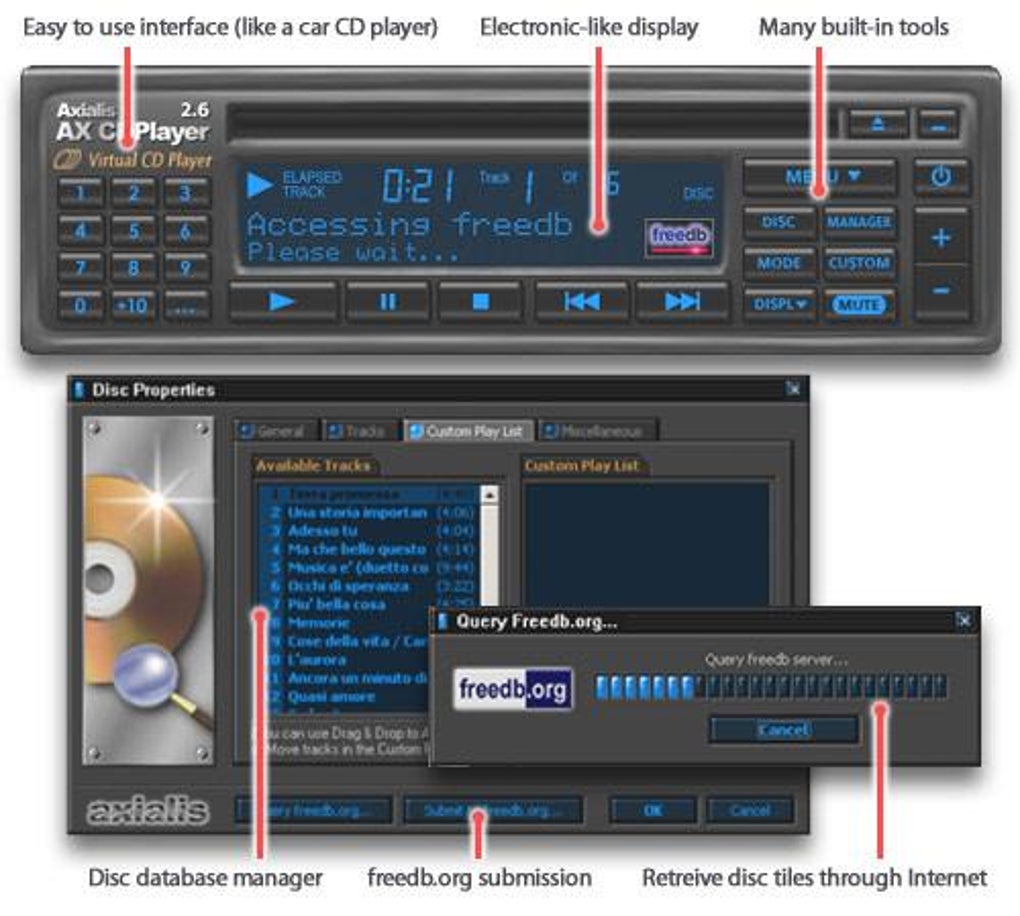
Task: Stop playback with the square stop button
Action: tap(480, 303)
